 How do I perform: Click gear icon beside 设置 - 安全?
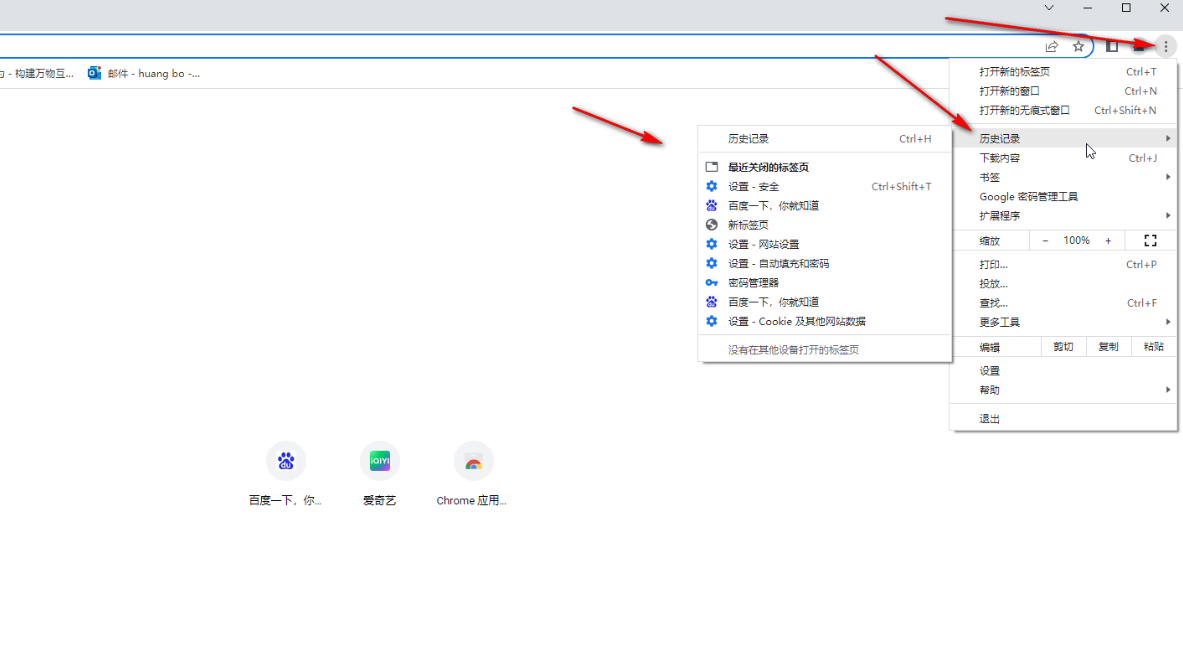tap(711, 186)
